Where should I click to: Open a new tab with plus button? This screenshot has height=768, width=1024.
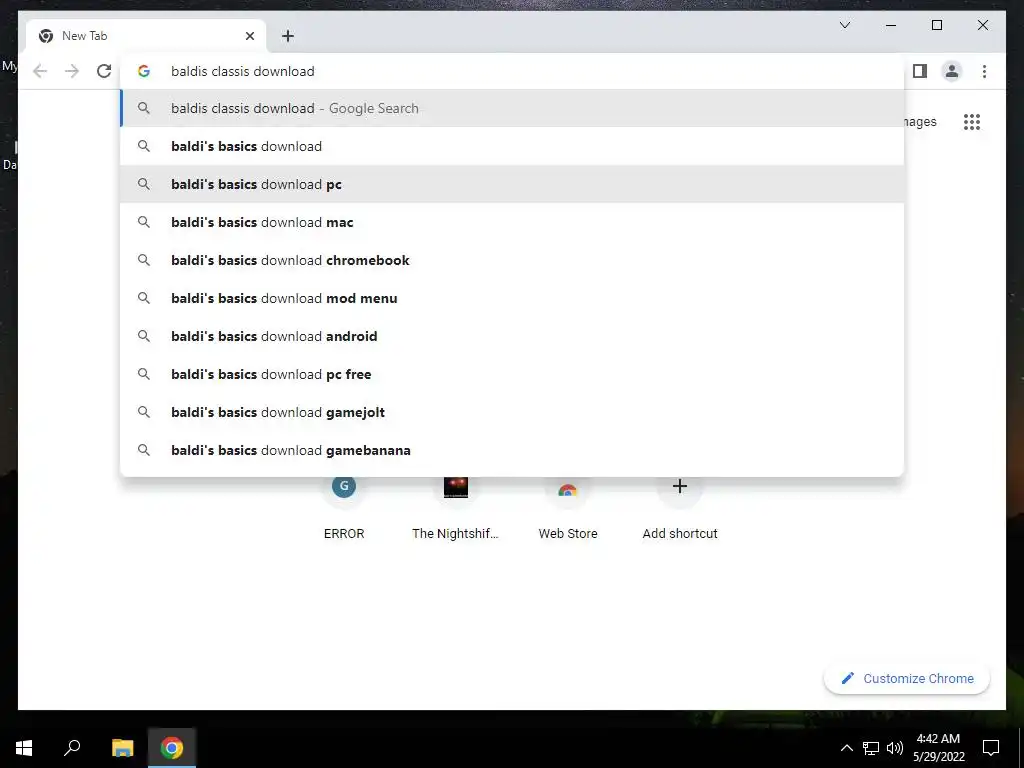coord(288,36)
